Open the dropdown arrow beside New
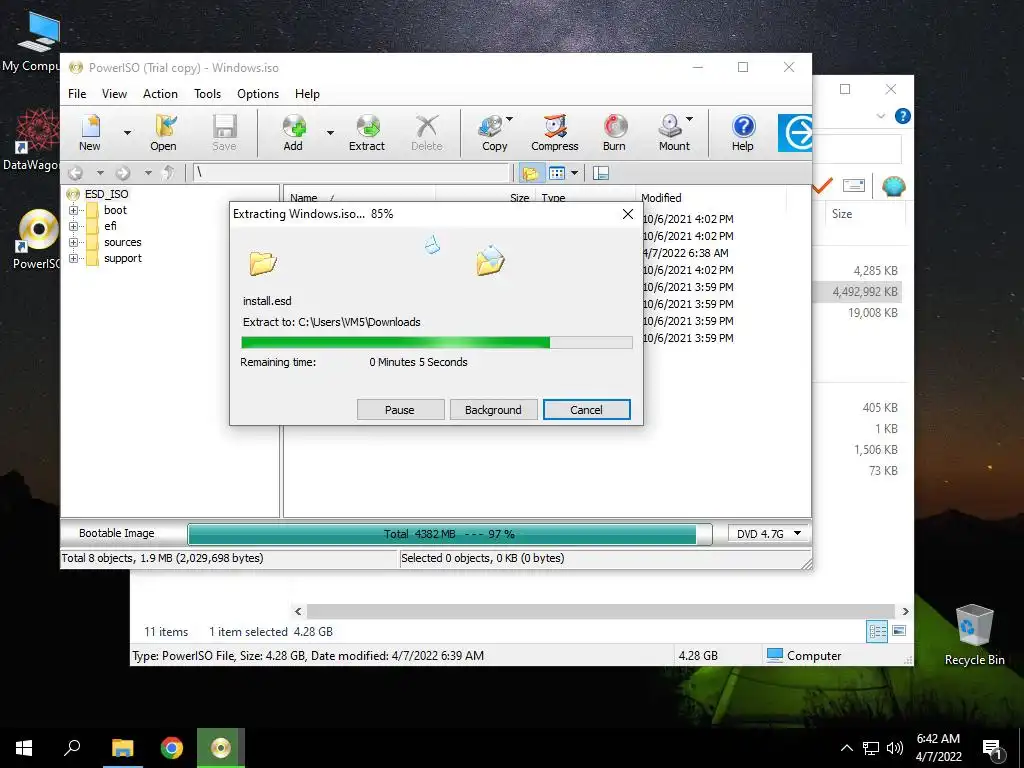 (x=127, y=133)
